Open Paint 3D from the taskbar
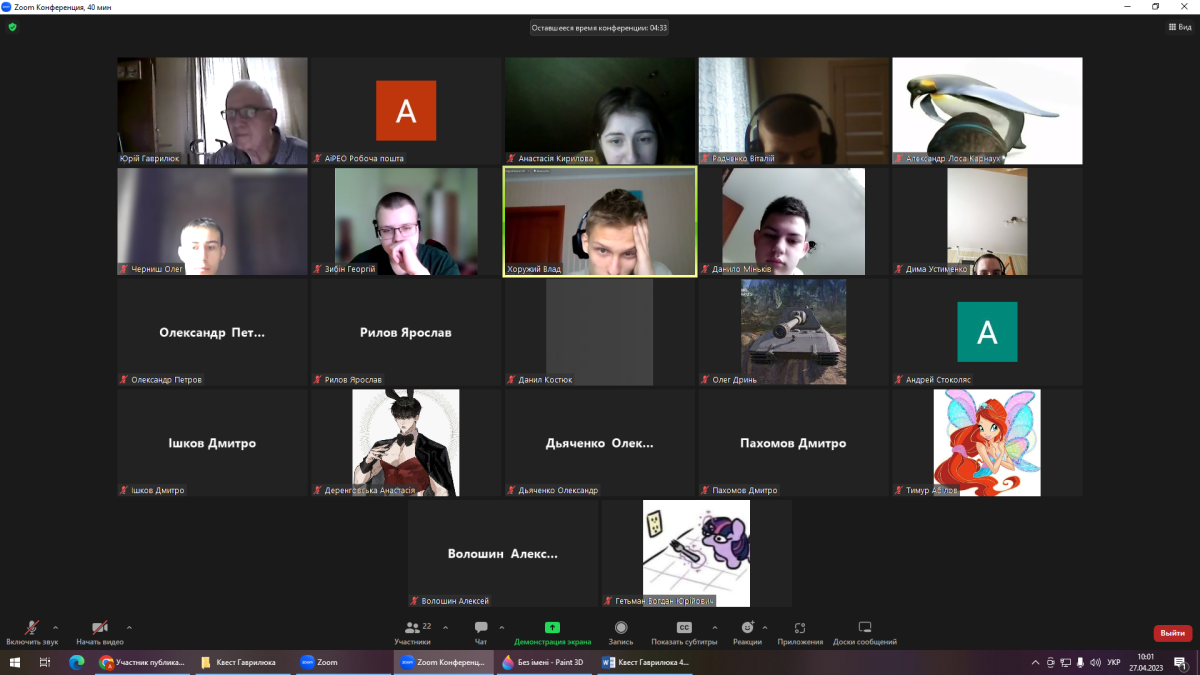The image size is (1200, 675). (x=542, y=662)
